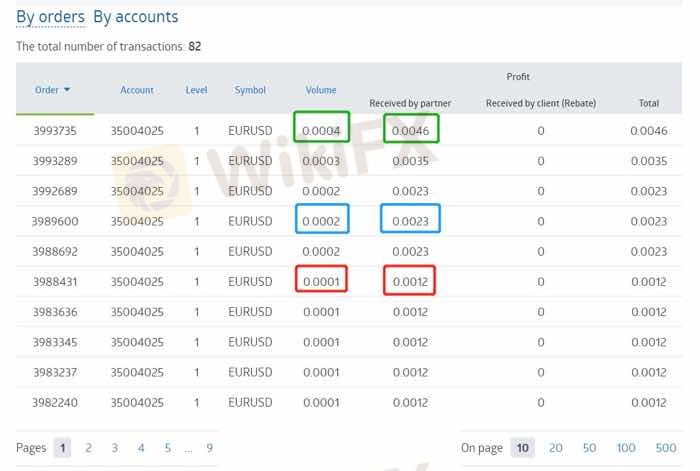Screen dimensions: 700x471
Task: Select order 3993735 in table
Action: click(x=54, y=131)
